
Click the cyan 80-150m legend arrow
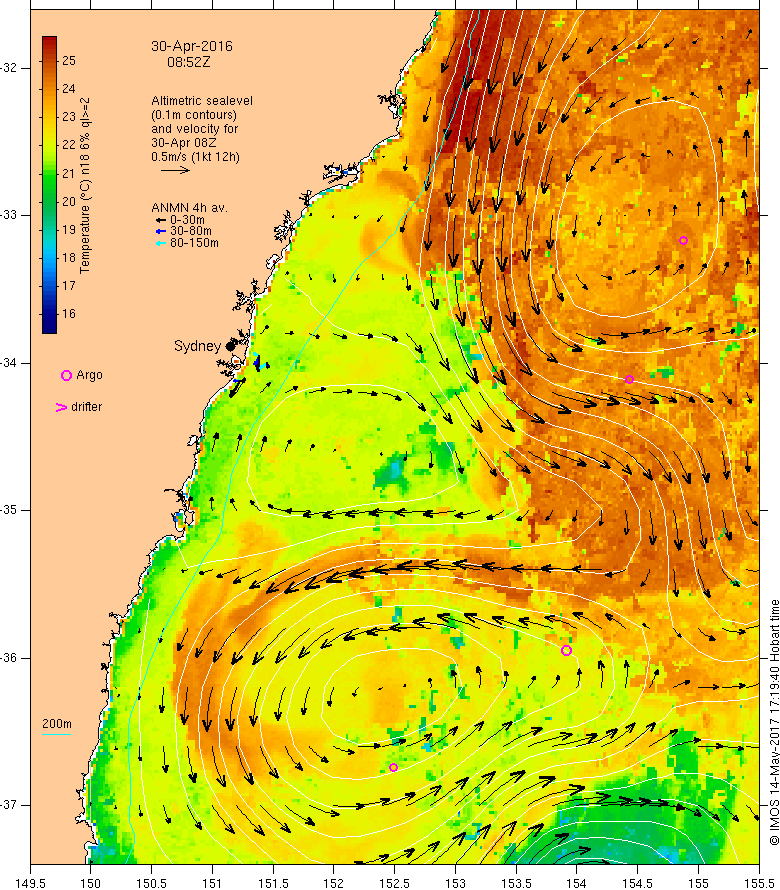161,243
